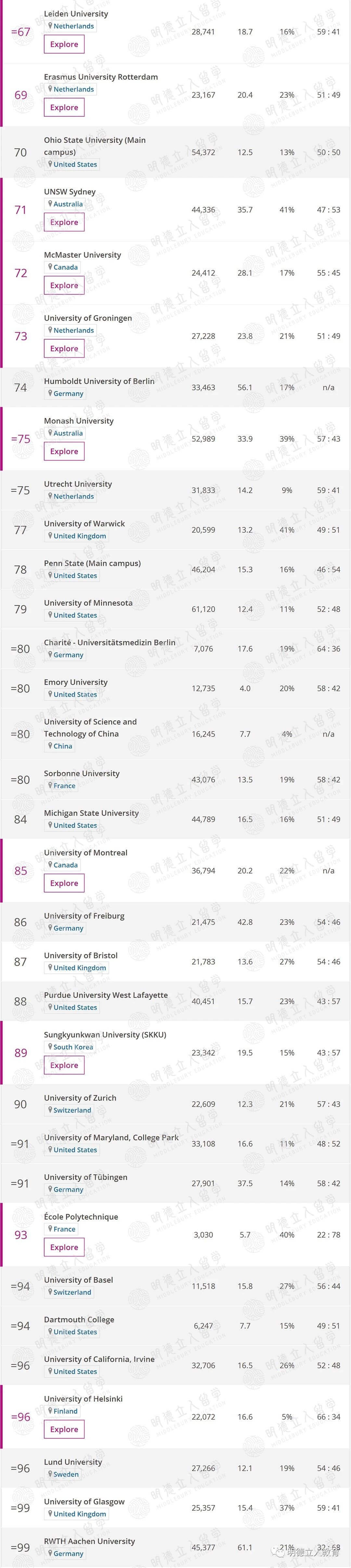This screenshot has width=351, height=1568.
Task: Click Explore button under Erasmus University Rotterdam
Action: (x=64, y=108)
